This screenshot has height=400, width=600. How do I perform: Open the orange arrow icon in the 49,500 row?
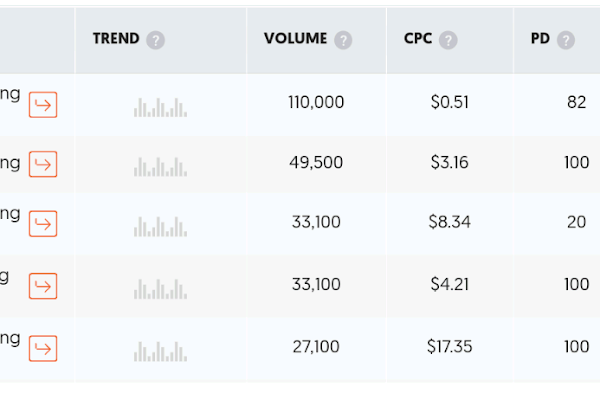point(43,164)
